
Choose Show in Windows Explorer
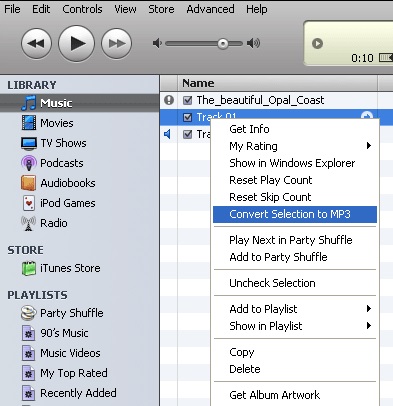295,163
